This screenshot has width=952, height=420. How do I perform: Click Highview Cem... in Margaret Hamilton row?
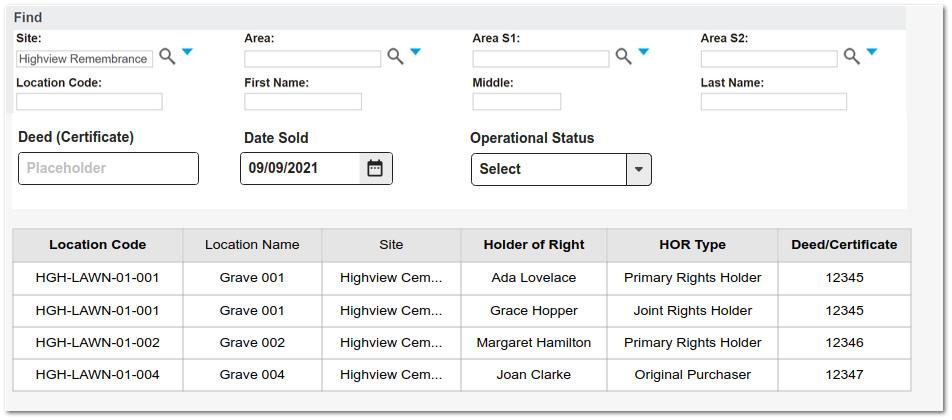tap(391, 343)
